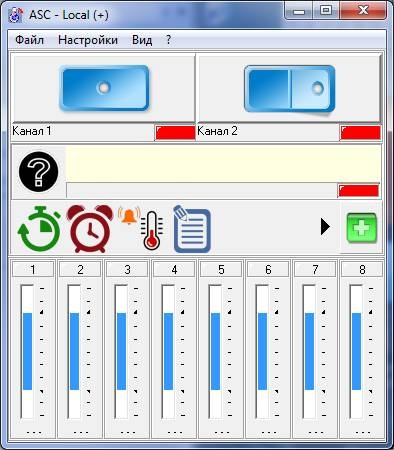
Task: Click the green plus add button
Action: [x=362, y=228]
